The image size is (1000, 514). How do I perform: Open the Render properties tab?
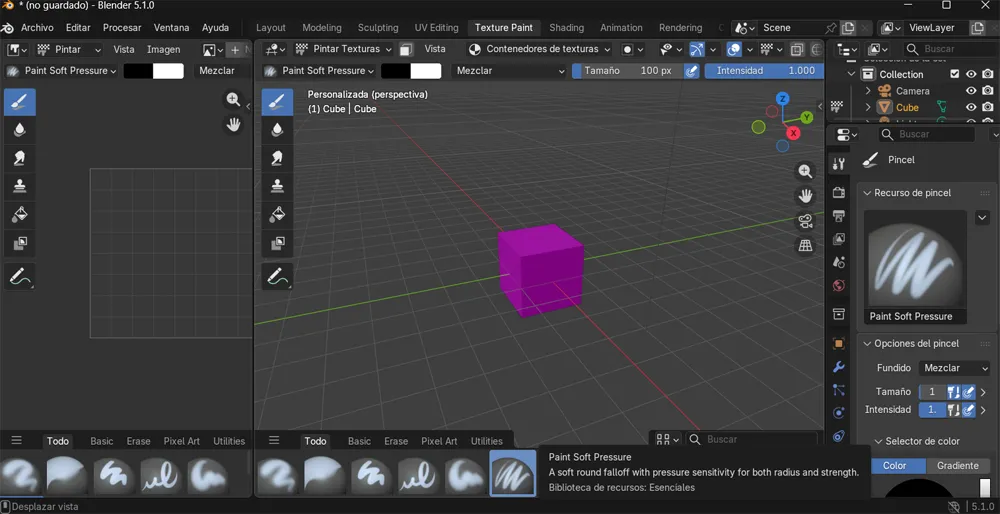tap(839, 192)
